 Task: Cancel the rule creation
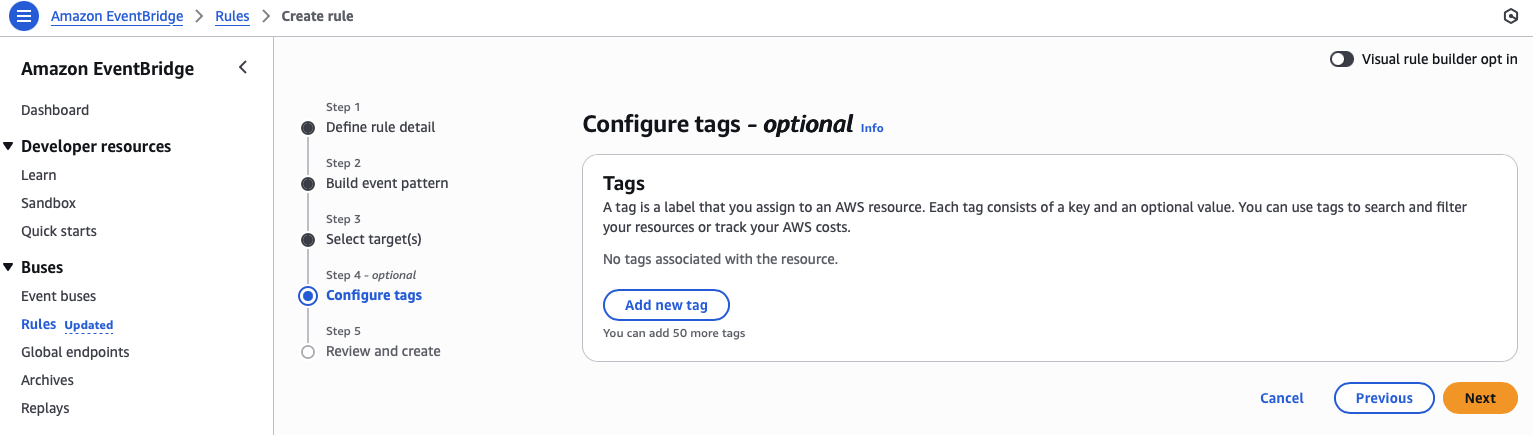(1281, 398)
